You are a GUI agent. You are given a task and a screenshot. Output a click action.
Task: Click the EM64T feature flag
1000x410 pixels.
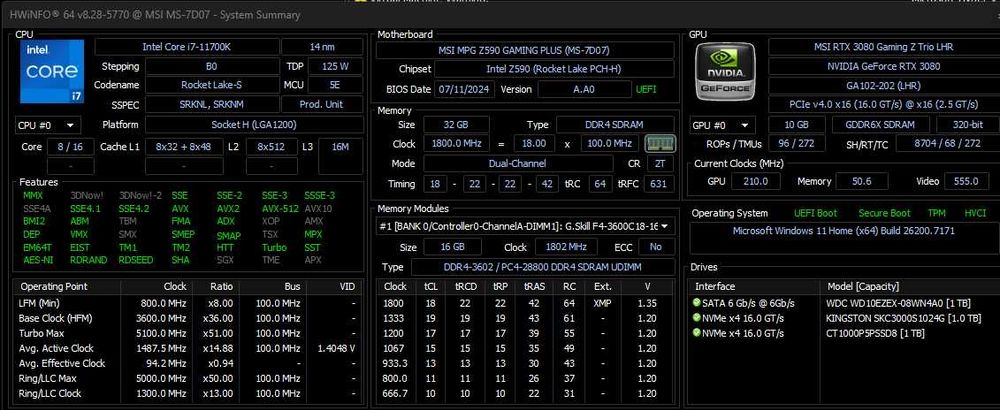tap(39, 247)
